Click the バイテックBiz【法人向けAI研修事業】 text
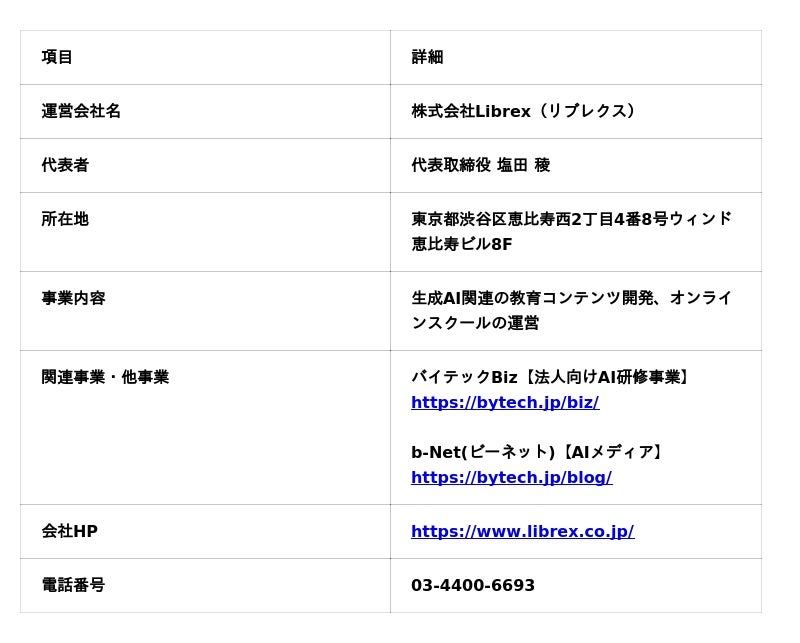Screen dimensions: 800x643 coord(552,377)
